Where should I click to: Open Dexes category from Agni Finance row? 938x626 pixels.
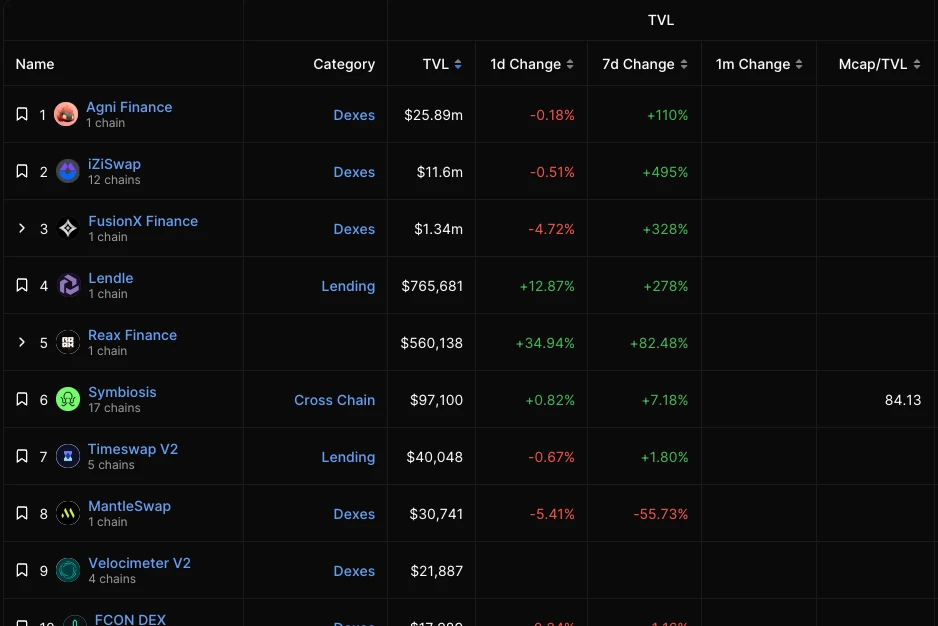354,115
